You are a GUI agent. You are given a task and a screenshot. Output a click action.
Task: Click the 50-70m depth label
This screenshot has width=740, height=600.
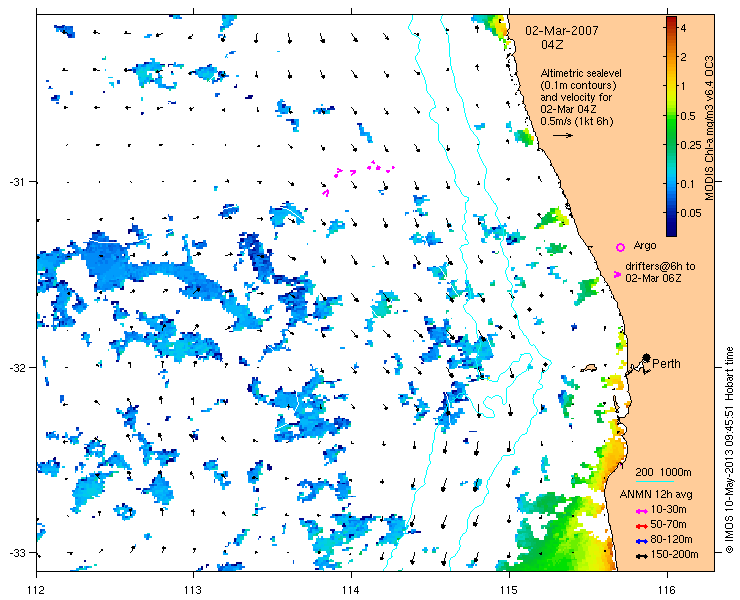(x=668, y=524)
